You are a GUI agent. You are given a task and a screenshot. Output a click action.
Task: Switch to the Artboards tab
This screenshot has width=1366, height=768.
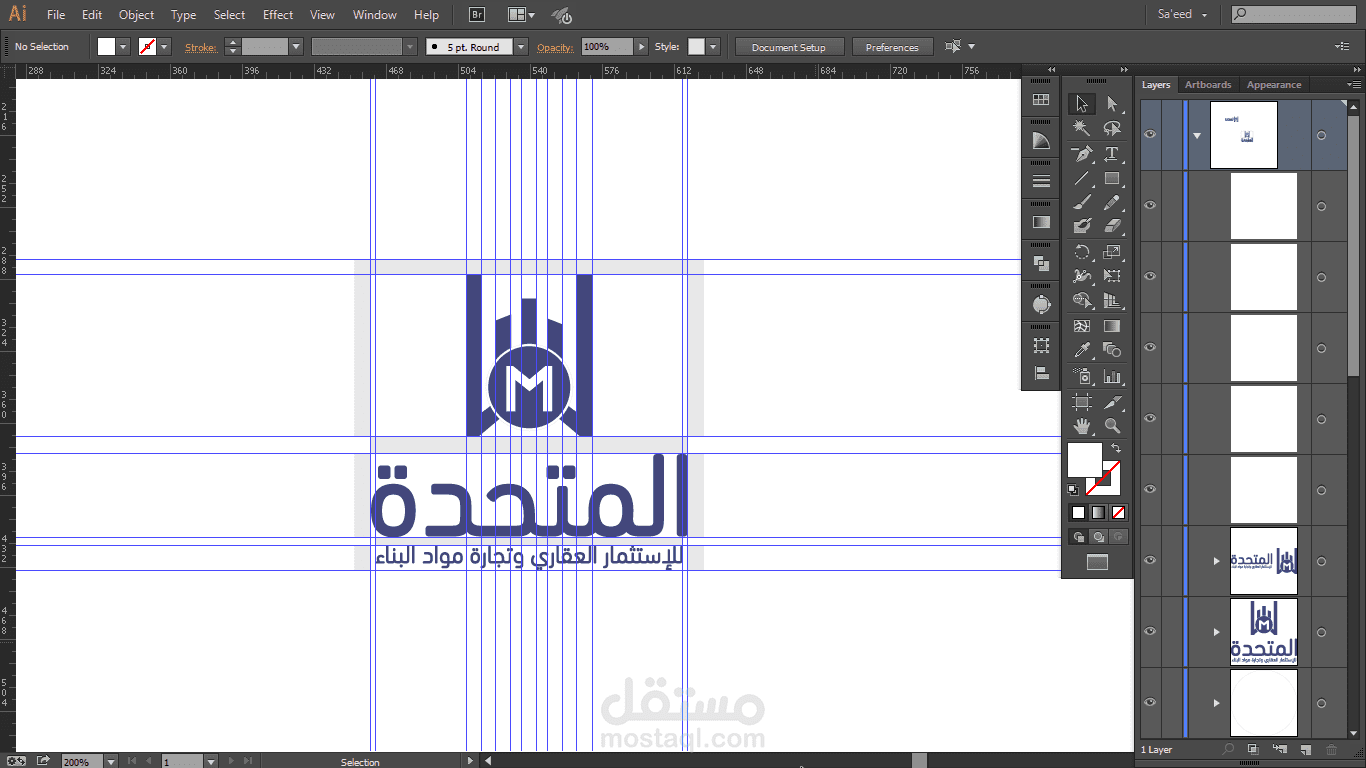1207,85
